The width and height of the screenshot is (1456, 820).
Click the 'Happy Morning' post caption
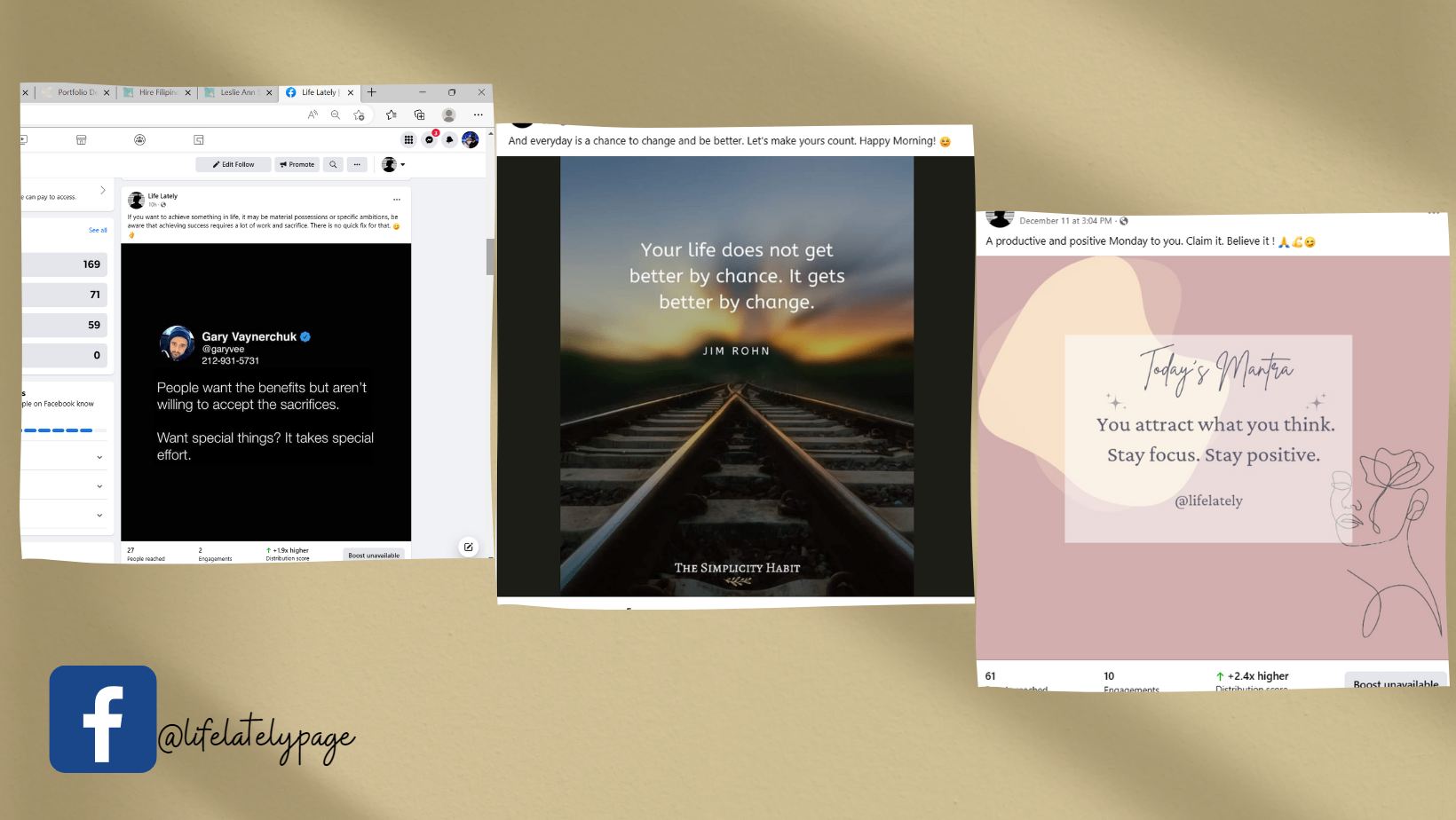[729, 141]
